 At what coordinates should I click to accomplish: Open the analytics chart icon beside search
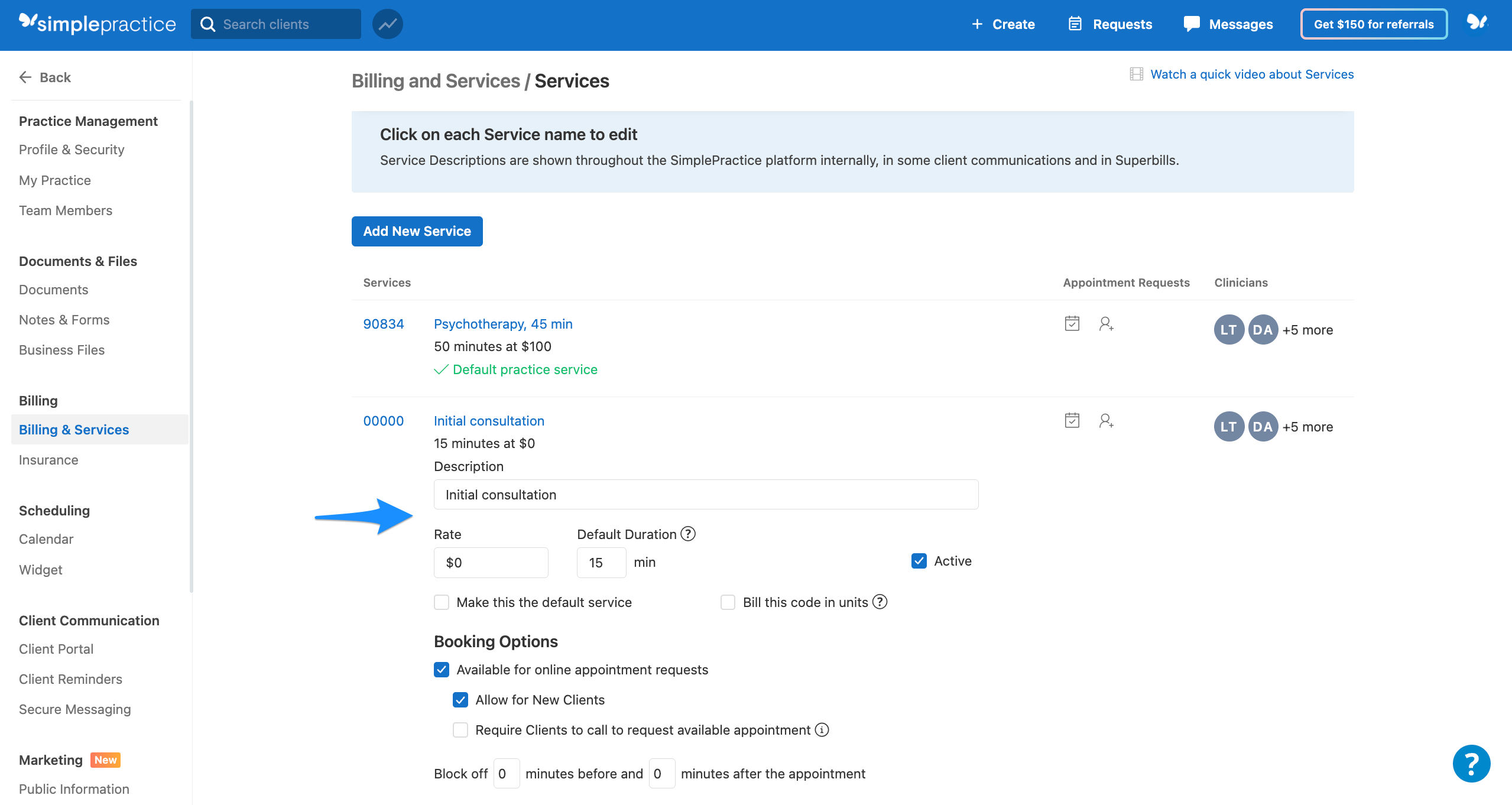point(387,24)
